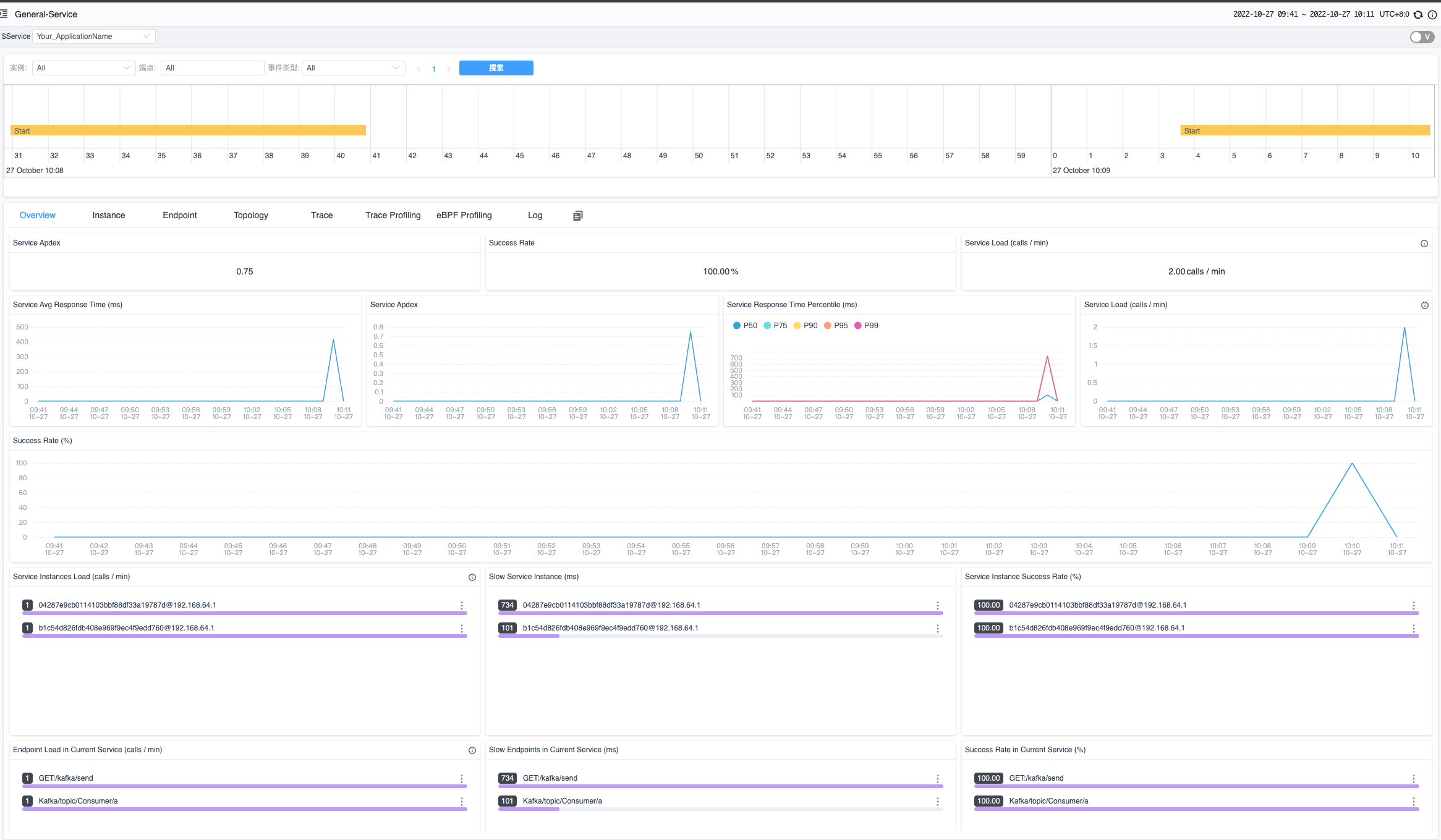Select the Start event bar at 10:09

pyautogui.click(x=1305, y=130)
